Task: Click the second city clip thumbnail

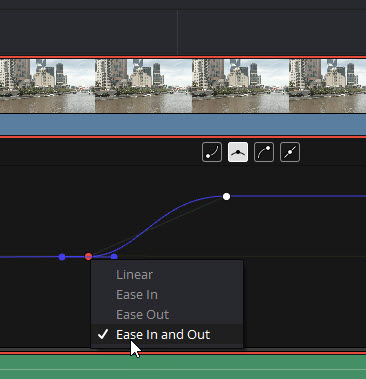Action: [x=144, y=86]
